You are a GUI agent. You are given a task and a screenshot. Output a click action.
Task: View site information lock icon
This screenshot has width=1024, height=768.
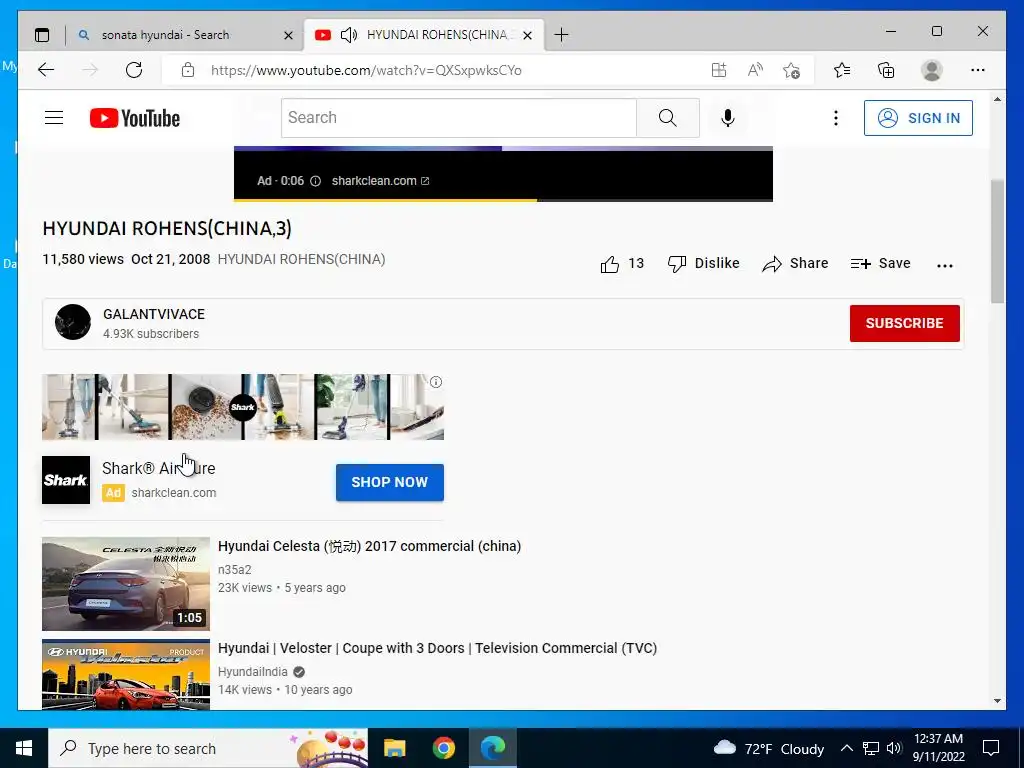187,70
